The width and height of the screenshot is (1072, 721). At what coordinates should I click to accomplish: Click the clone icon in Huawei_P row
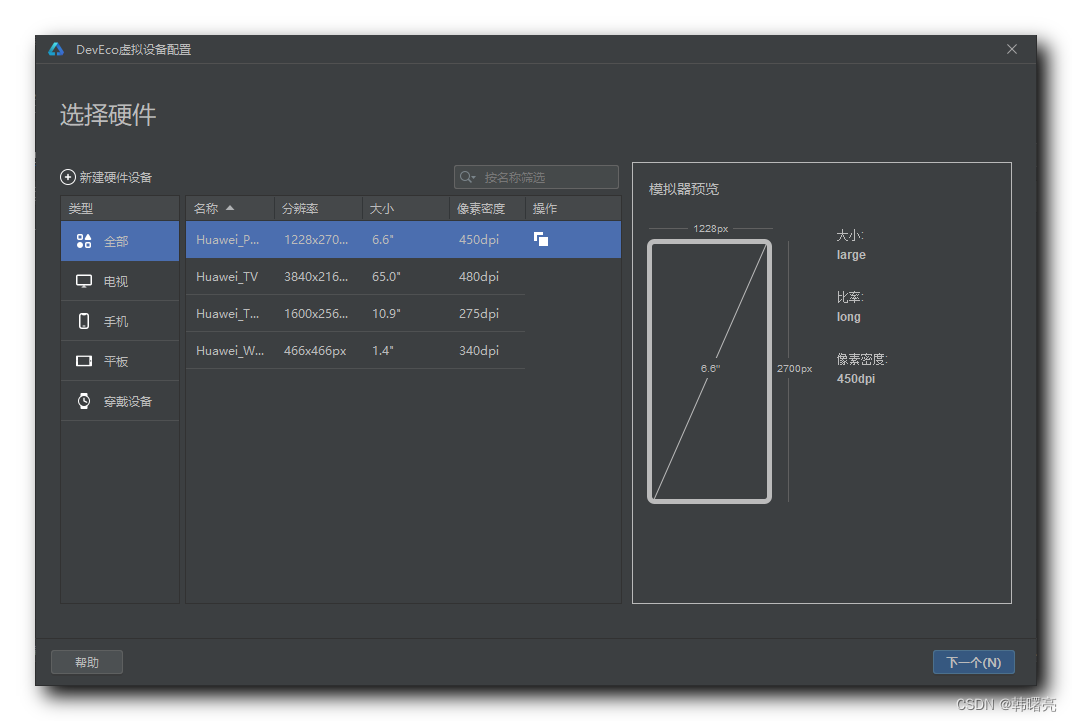click(541, 239)
